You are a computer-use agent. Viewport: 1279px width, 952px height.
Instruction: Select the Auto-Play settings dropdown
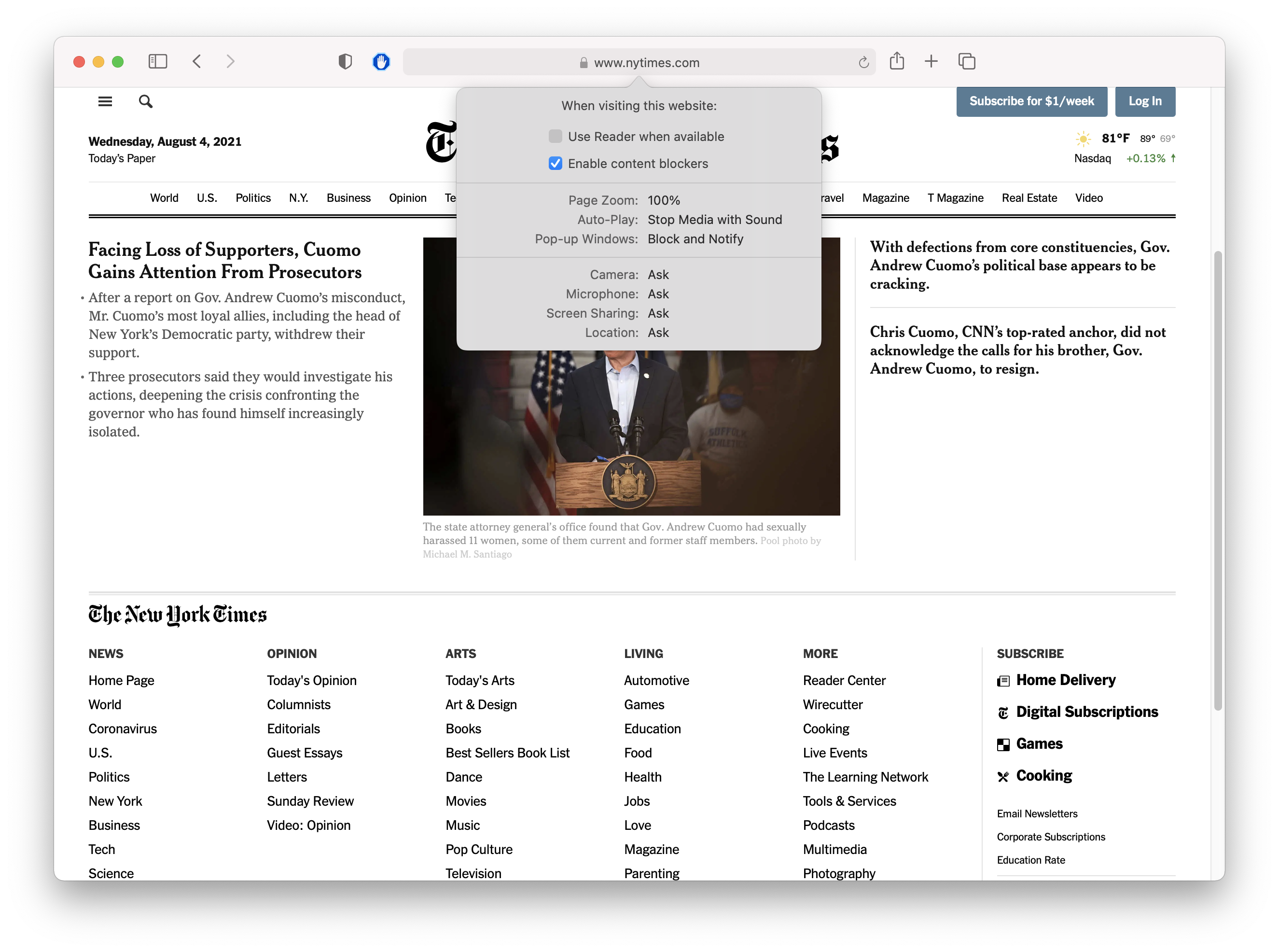coord(713,219)
